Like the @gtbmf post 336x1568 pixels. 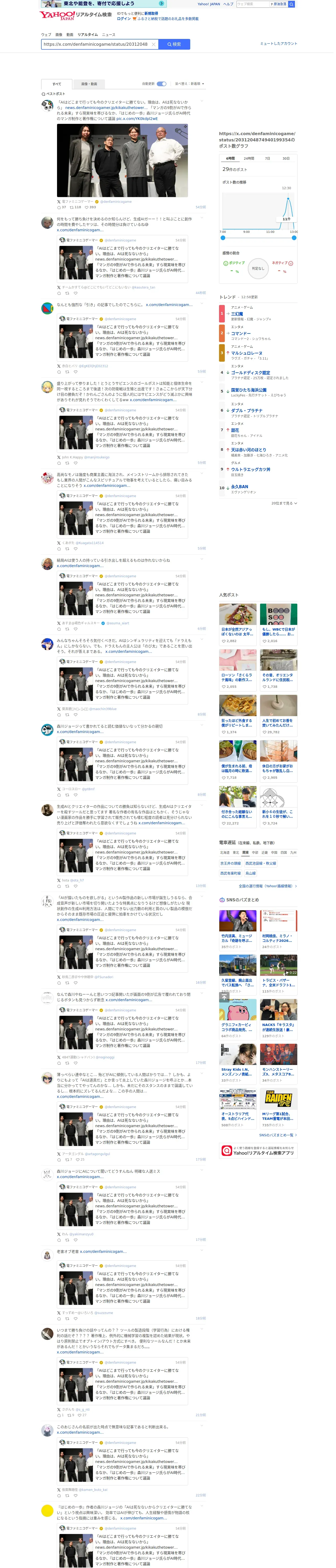[x=76, y=794]
